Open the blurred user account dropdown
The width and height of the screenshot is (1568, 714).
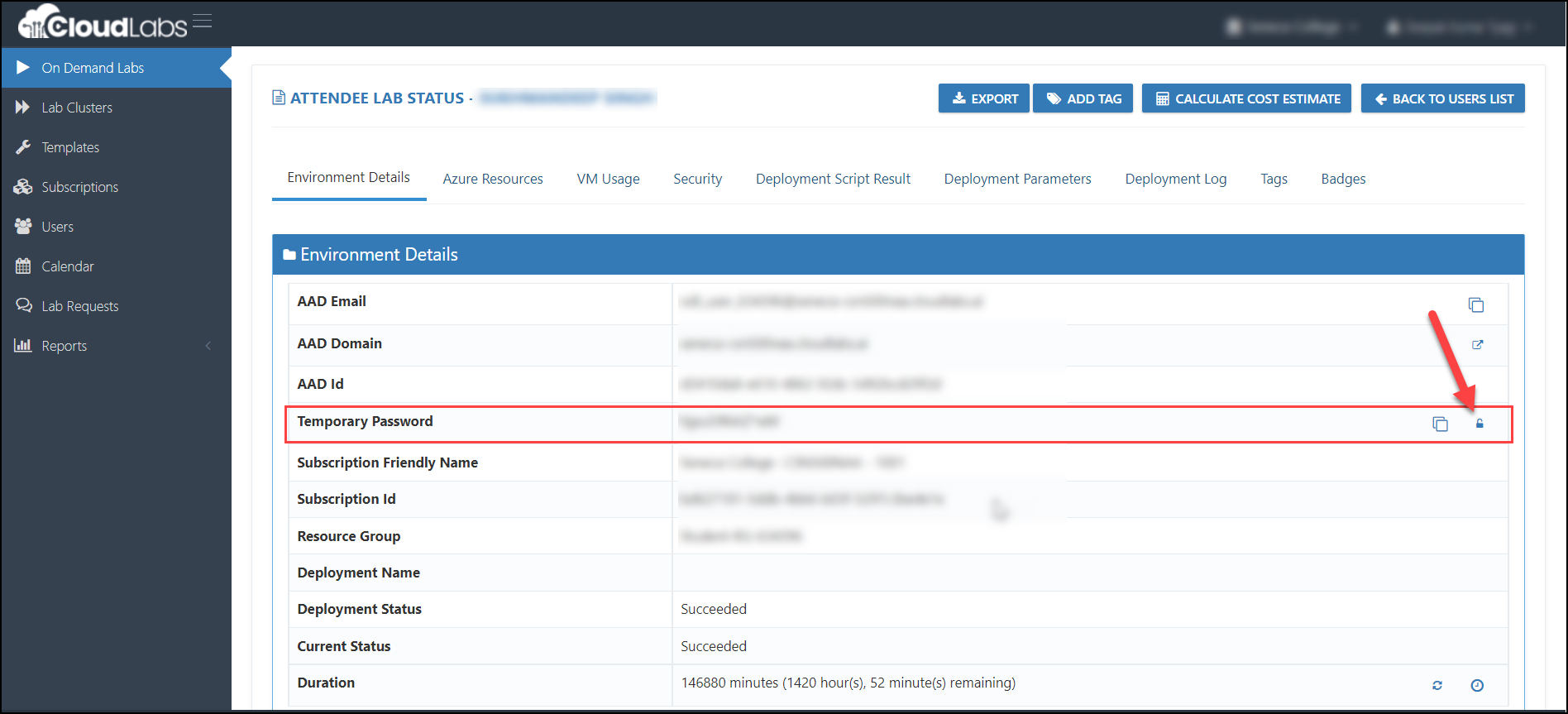coord(1460,27)
